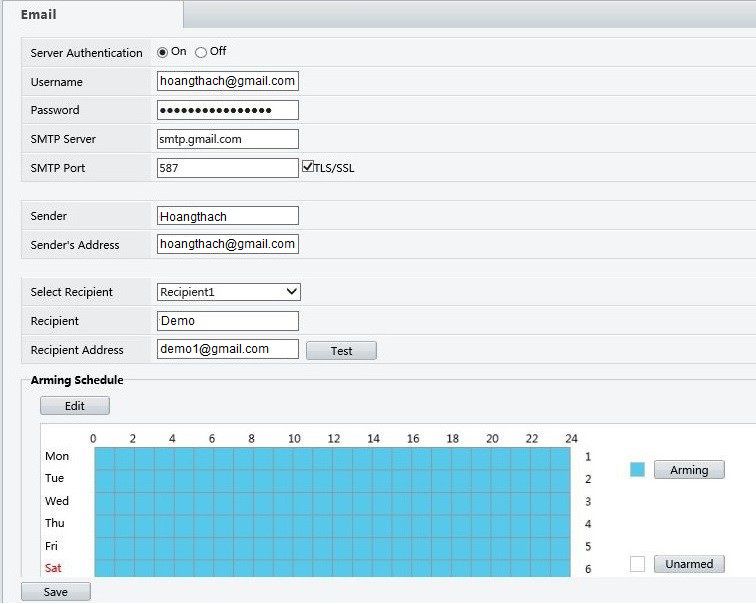Image resolution: width=756 pixels, height=604 pixels.
Task: Click the Edit arming schedule button
Action: (x=75, y=406)
